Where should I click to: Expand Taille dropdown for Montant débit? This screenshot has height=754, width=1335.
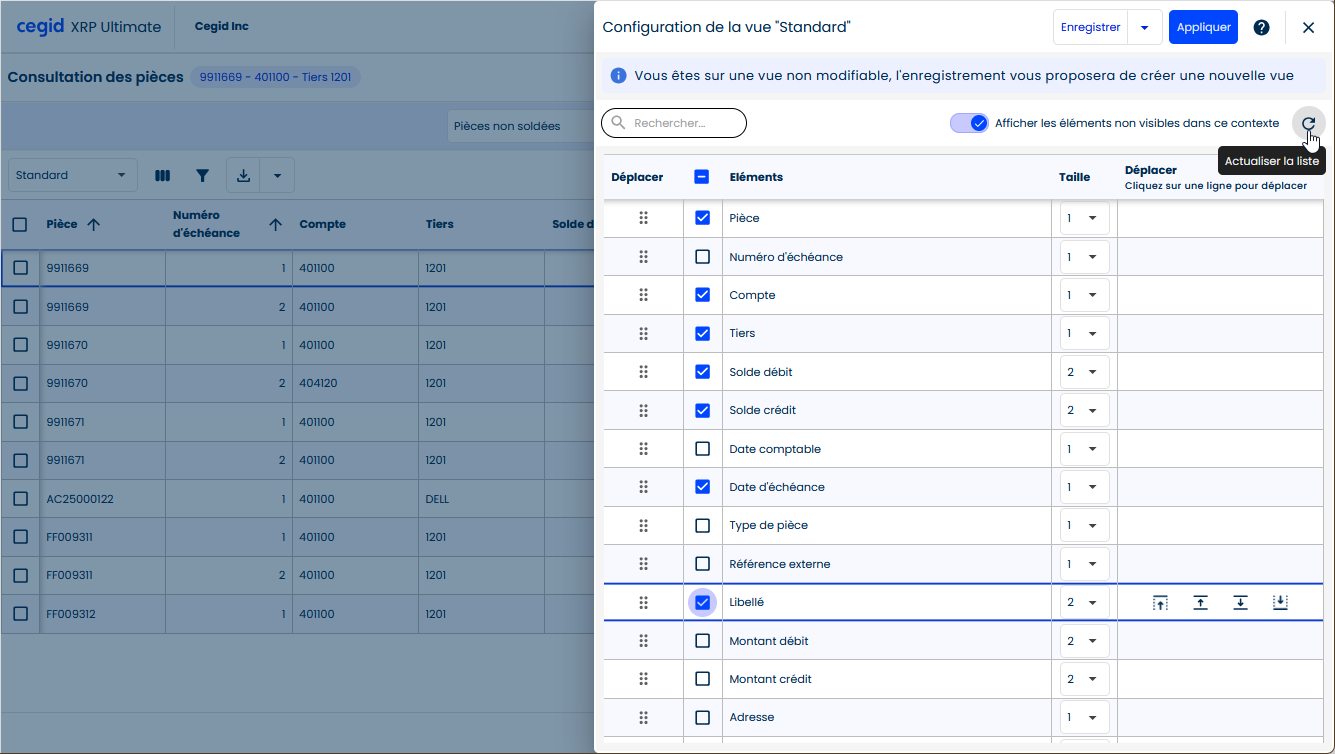tap(1084, 641)
